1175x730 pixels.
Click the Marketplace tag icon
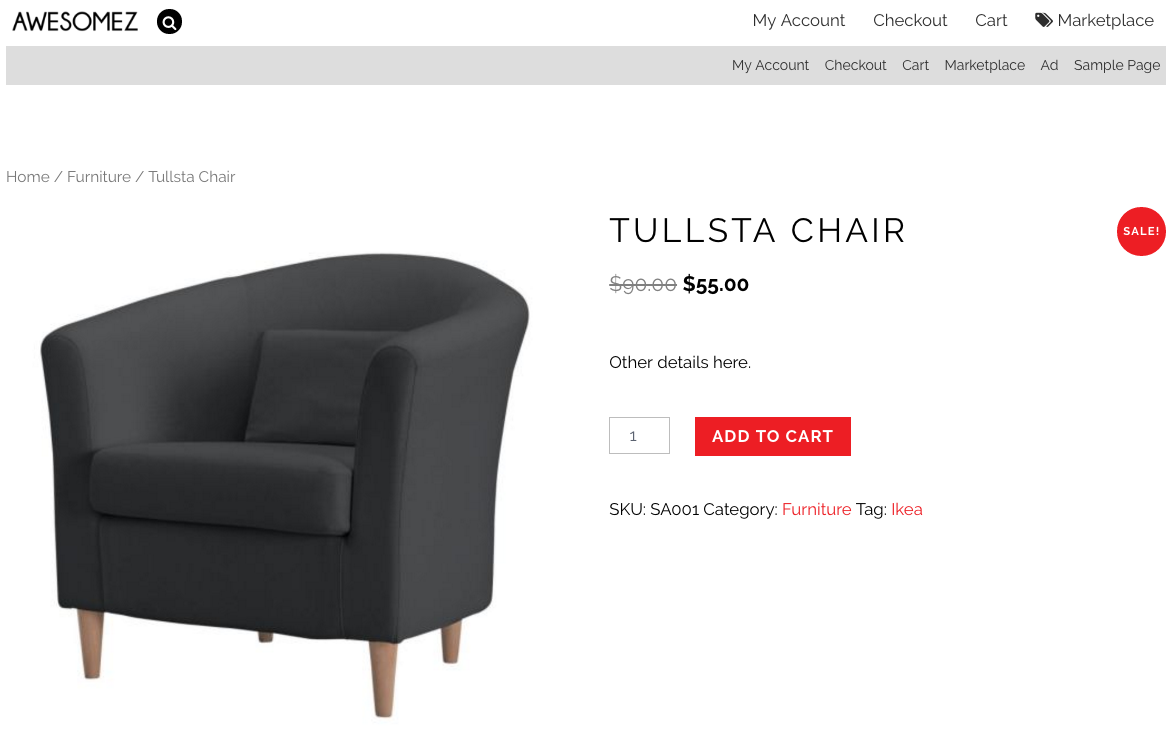click(1043, 20)
